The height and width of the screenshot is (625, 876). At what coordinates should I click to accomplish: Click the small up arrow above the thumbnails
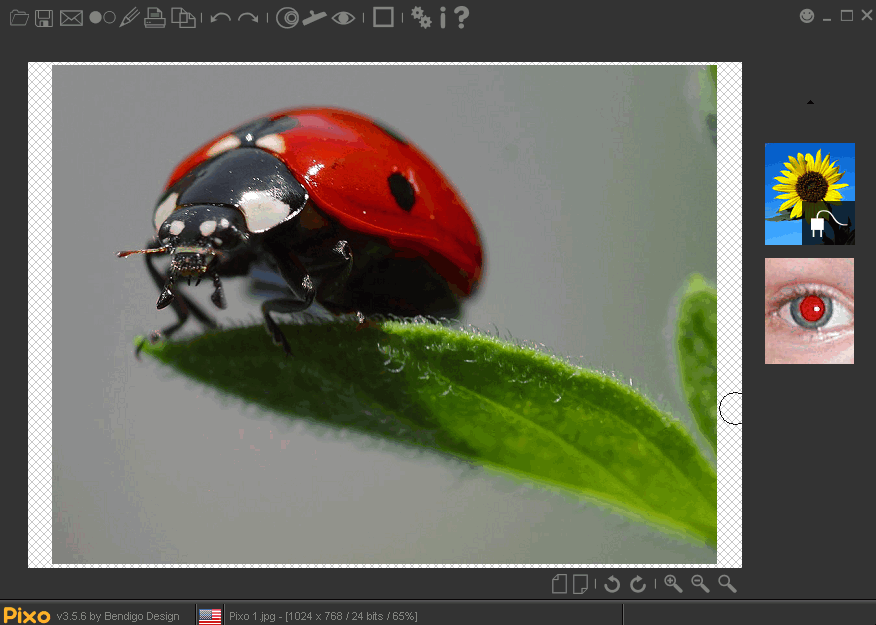pos(810,102)
